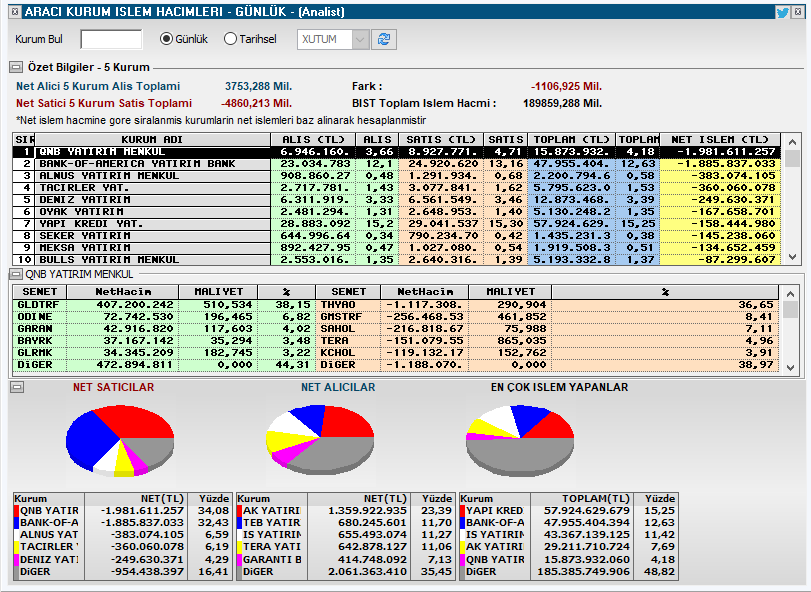
Task: Click GARANTI B row in net buyers legend
Action: (x=346, y=559)
